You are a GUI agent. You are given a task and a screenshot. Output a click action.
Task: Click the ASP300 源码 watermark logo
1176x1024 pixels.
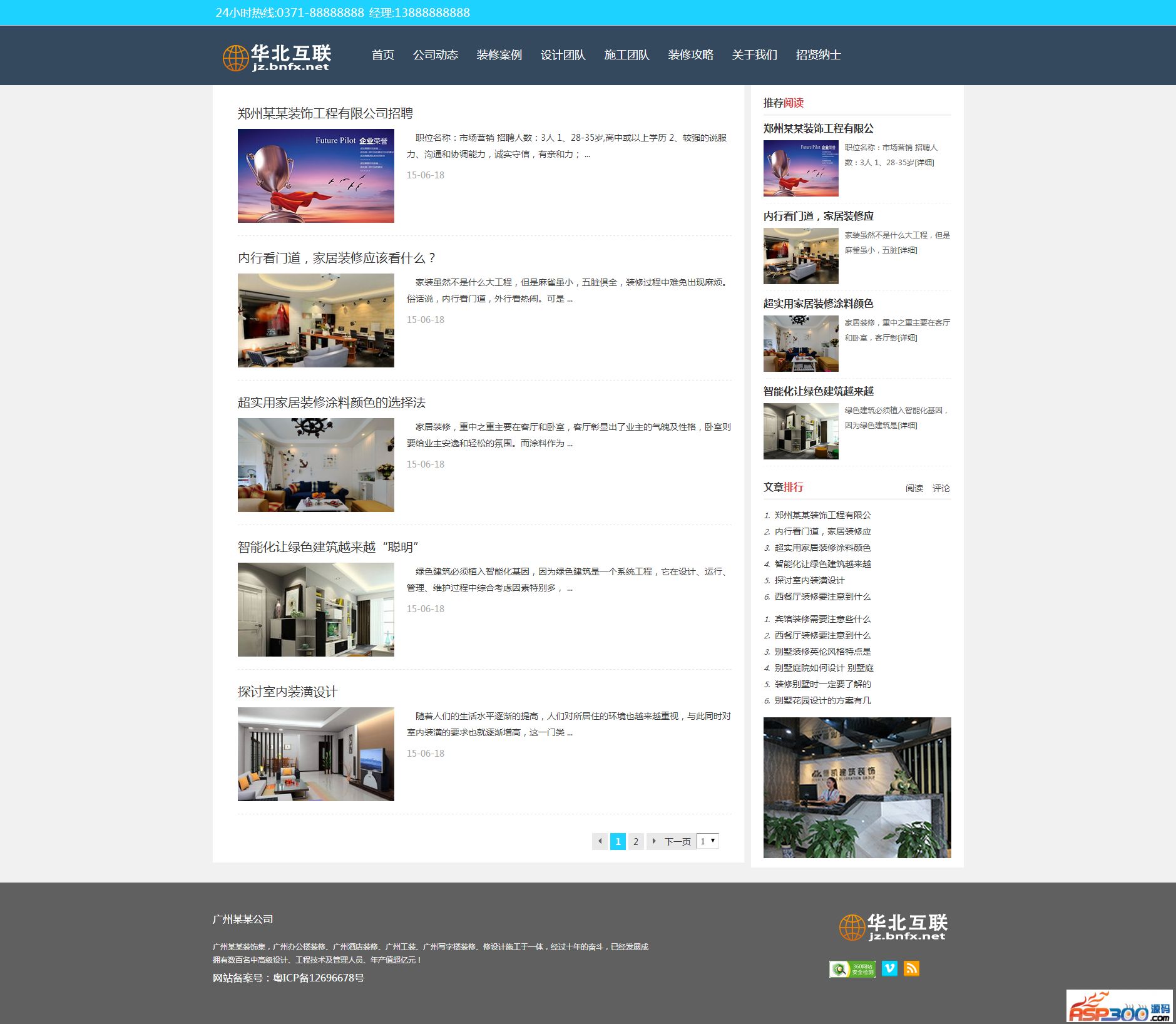click(x=1118, y=1006)
